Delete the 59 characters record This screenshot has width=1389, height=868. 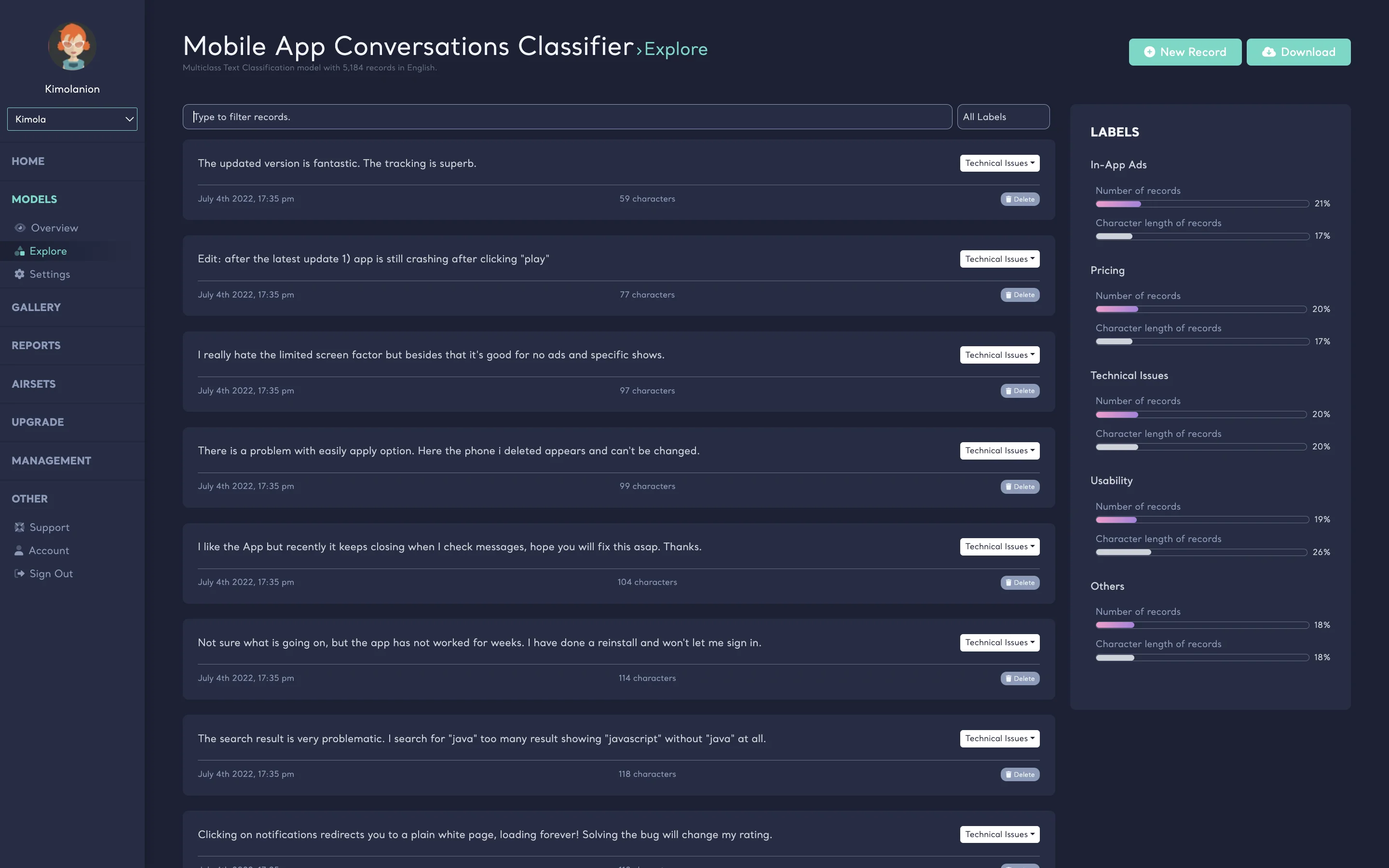click(1020, 199)
